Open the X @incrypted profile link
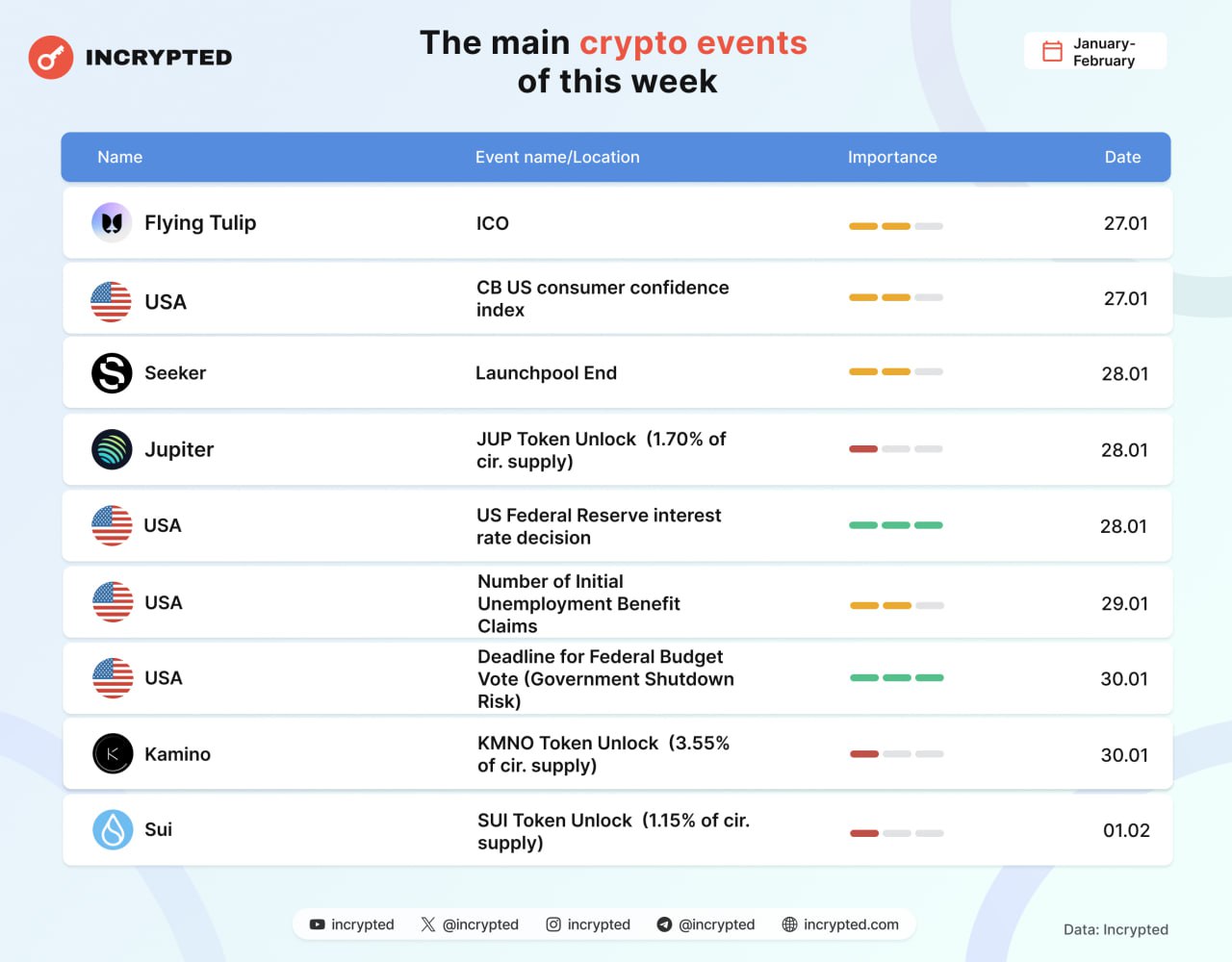The height and width of the screenshot is (962, 1232). click(470, 924)
